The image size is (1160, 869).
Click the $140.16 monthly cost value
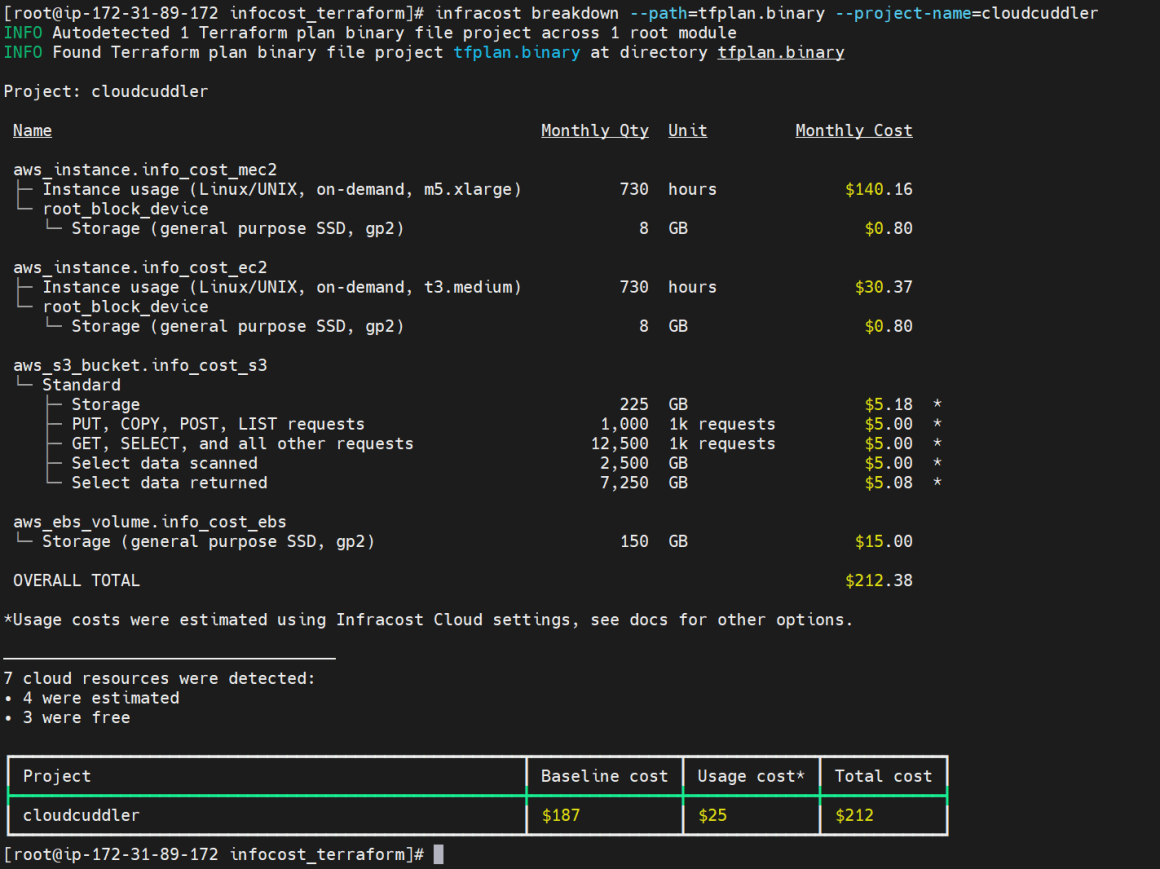[879, 189]
